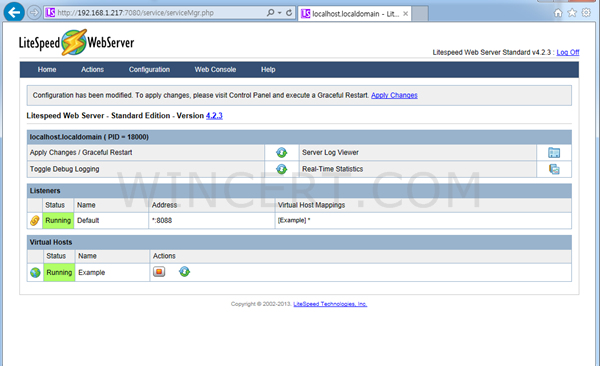Image resolution: width=600 pixels, height=366 pixels.
Task: Open the address bar dropdown arrow
Action: point(280,13)
